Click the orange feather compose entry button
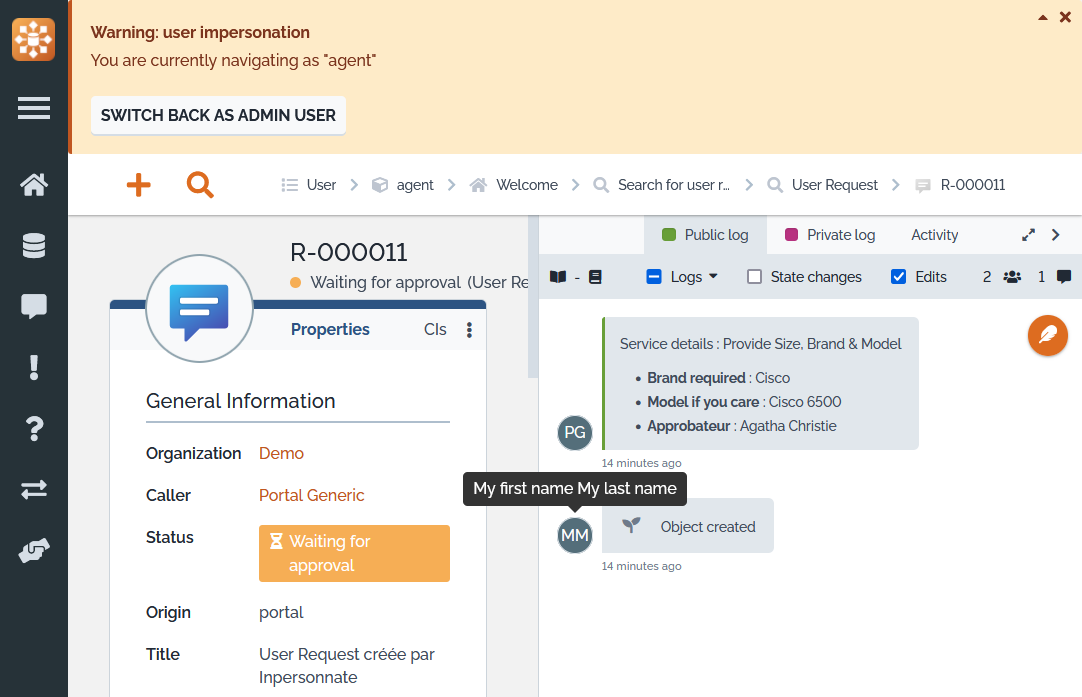This screenshot has height=697, width=1082. (1047, 335)
